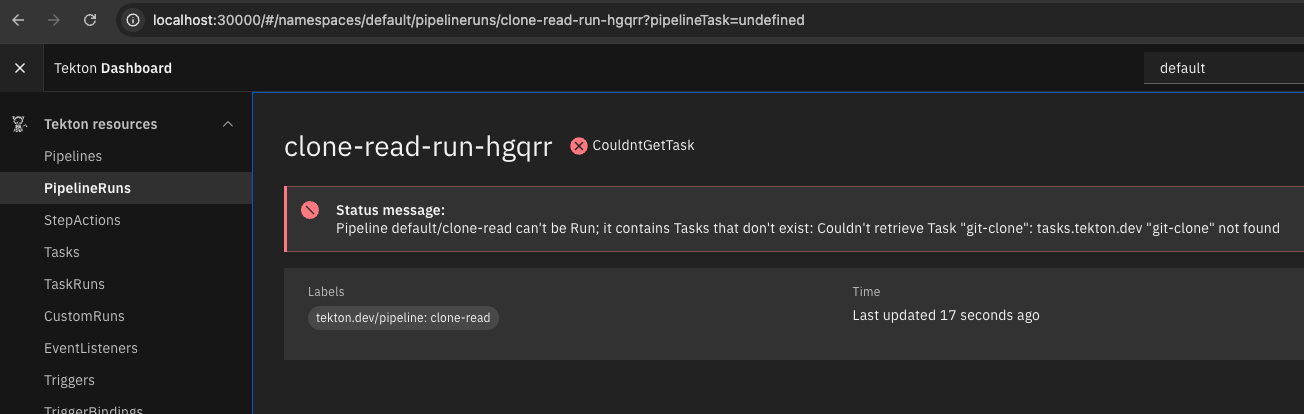Open Pipelines in the sidebar
The width and height of the screenshot is (1304, 414).
coord(73,156)
